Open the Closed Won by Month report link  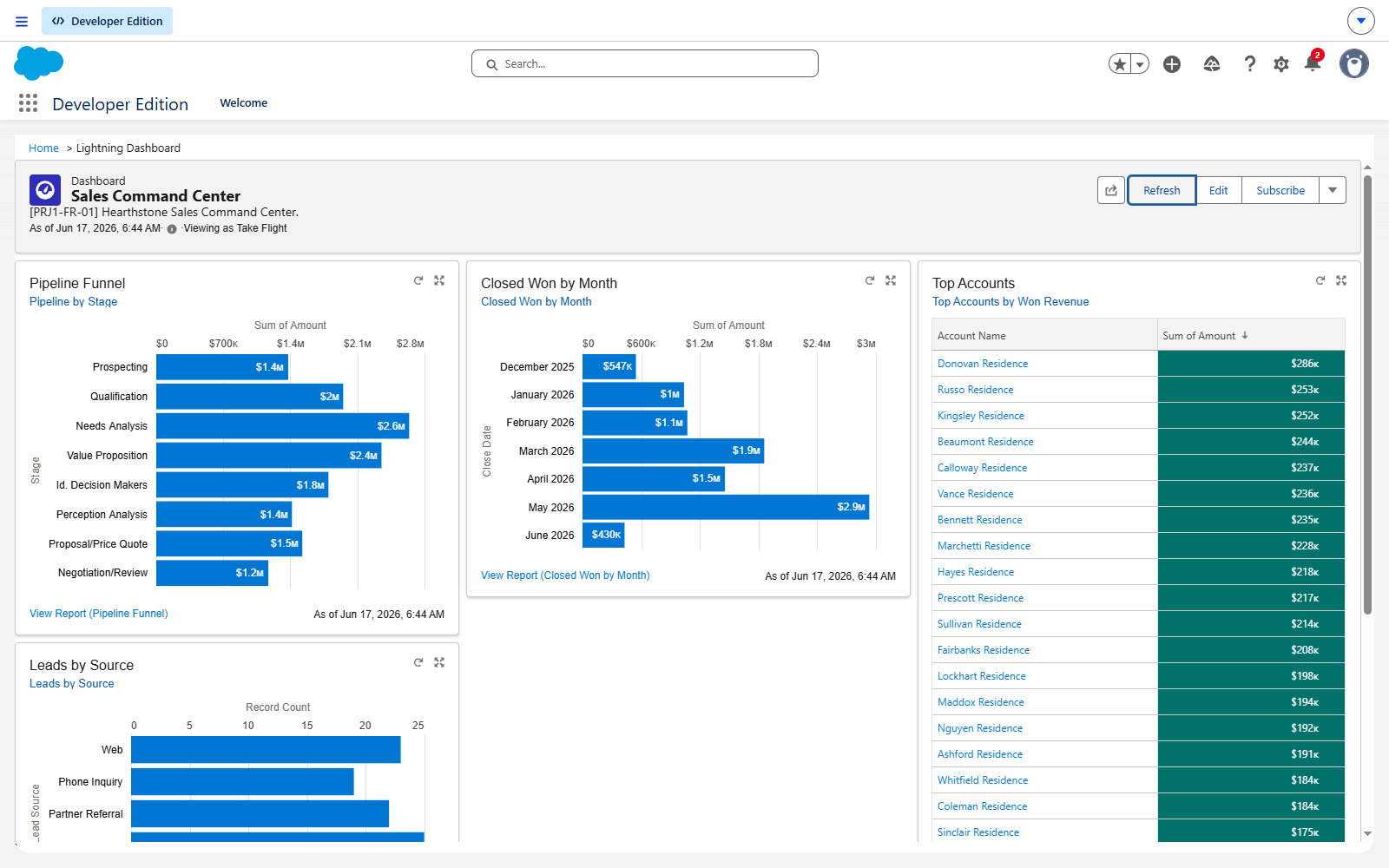(537, 302)
